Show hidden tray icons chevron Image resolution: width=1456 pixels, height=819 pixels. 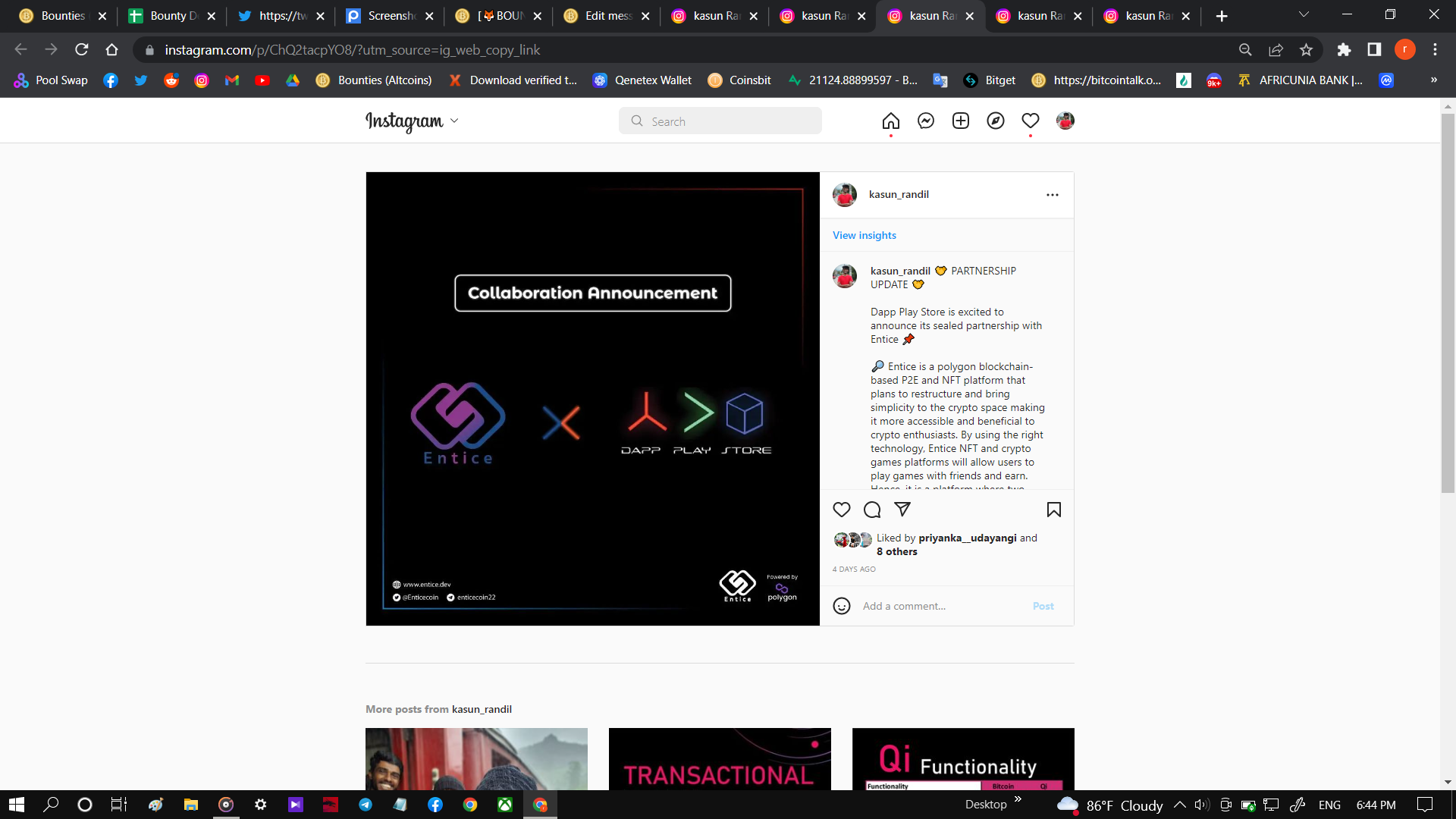1180,805
